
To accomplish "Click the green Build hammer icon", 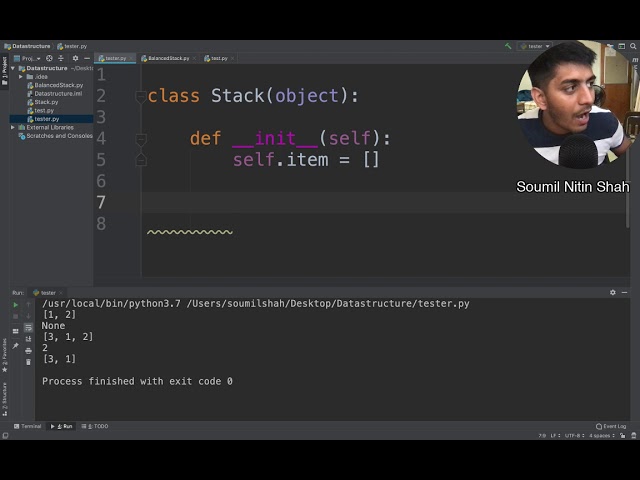I will coord(508,46).
